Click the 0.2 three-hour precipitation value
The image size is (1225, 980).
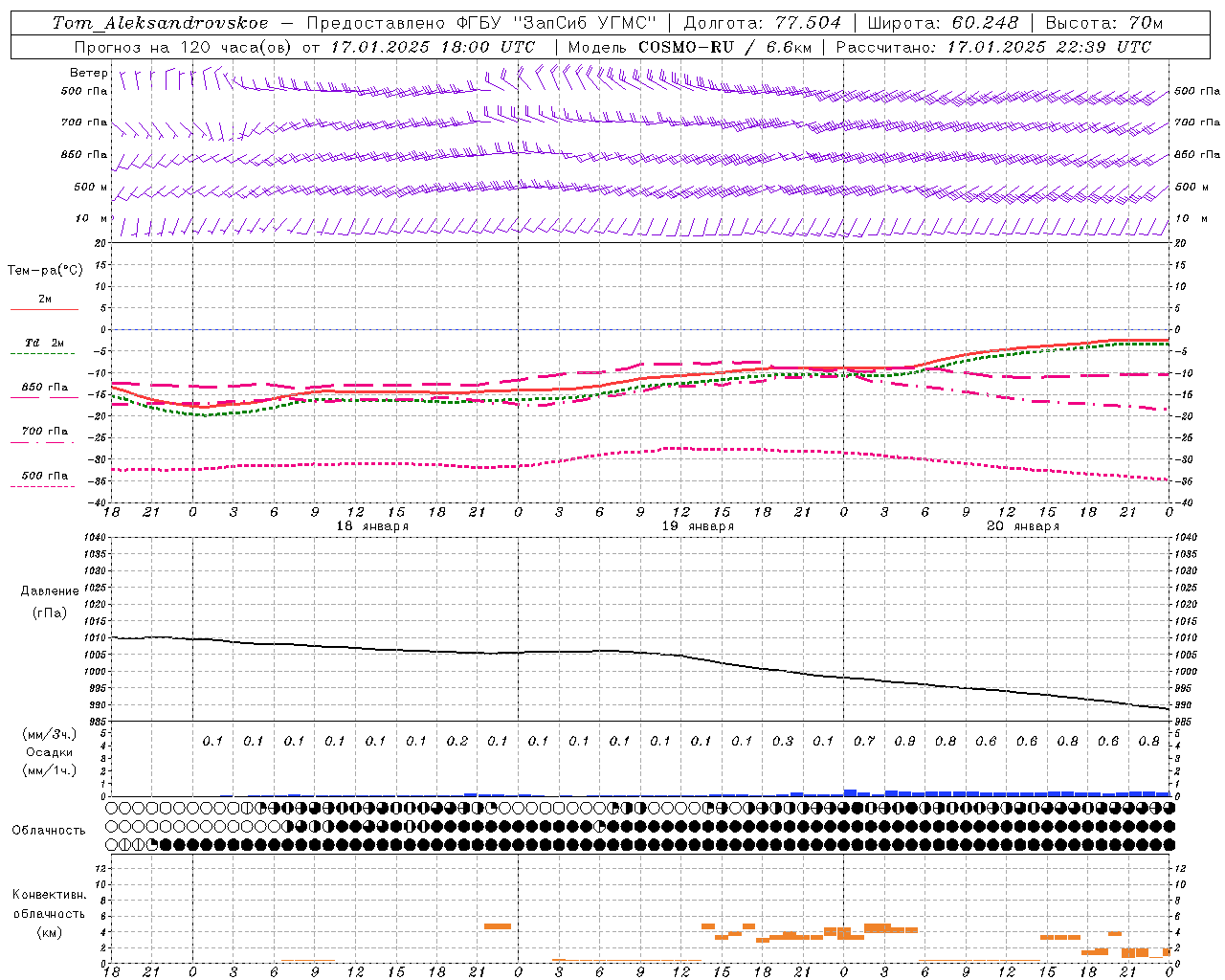[457, 742]
